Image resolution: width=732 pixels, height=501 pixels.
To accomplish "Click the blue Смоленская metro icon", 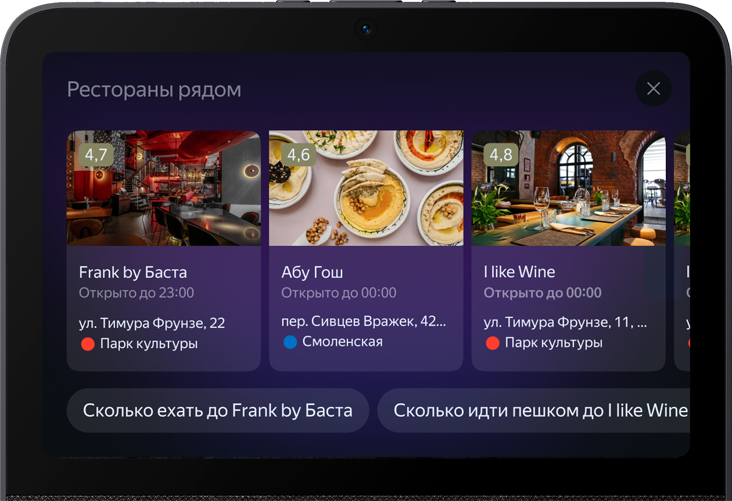I will [290, 343].
